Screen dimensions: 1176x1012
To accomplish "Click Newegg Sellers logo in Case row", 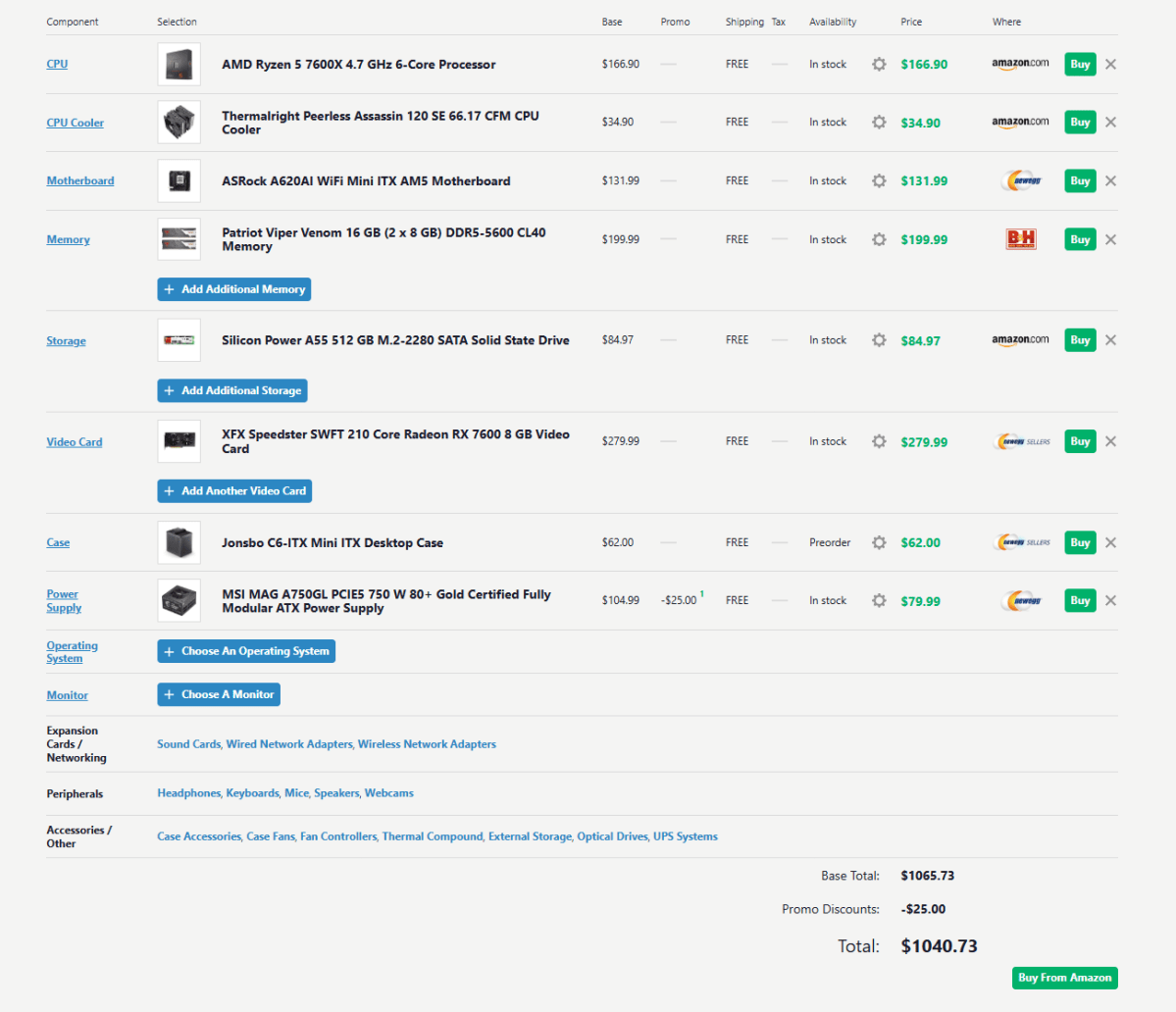I will pyautogui.click(x=1021, y=542).
